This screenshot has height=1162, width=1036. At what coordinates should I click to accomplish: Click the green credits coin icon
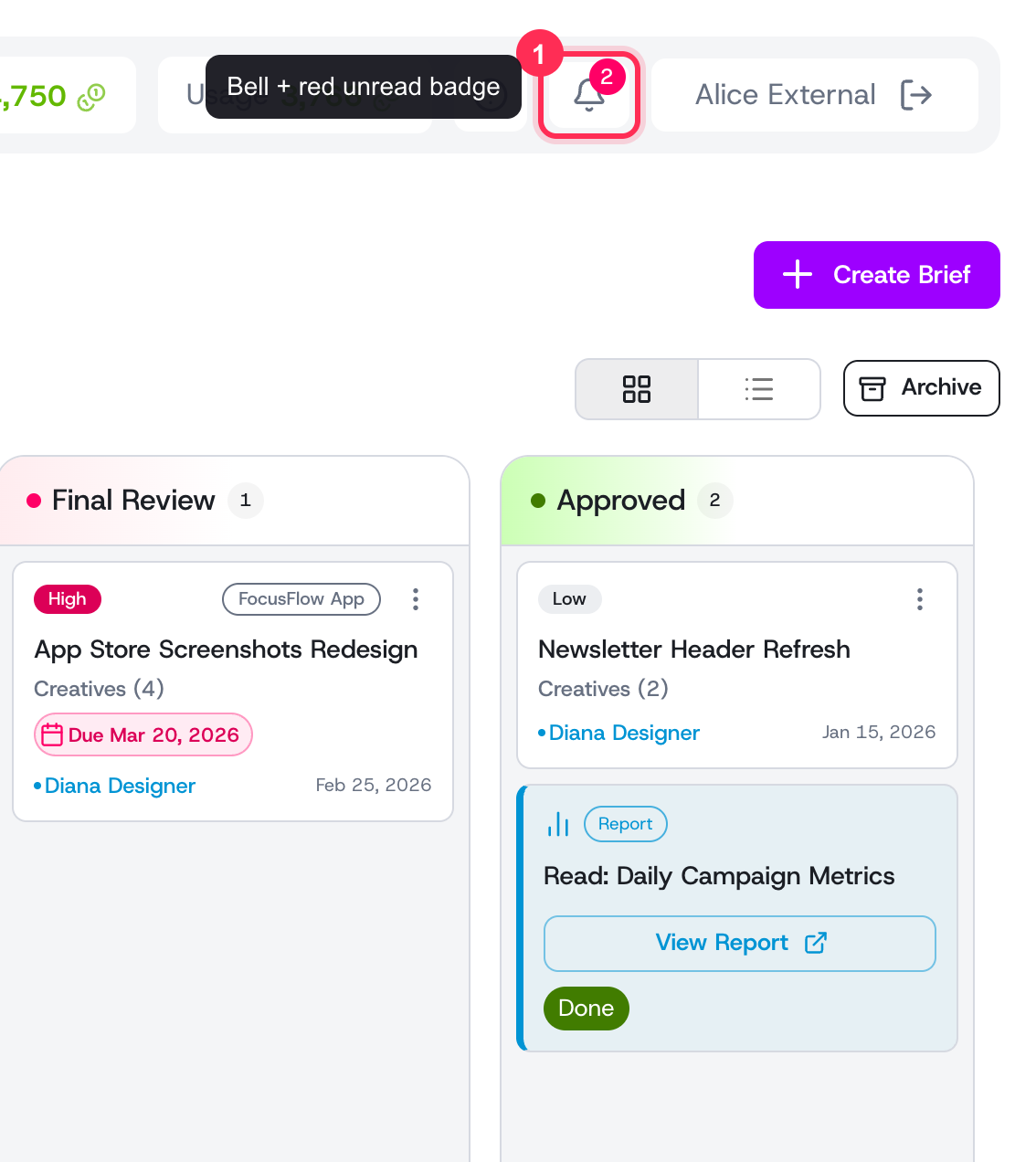pyautogui.click(x=91, y=96)
